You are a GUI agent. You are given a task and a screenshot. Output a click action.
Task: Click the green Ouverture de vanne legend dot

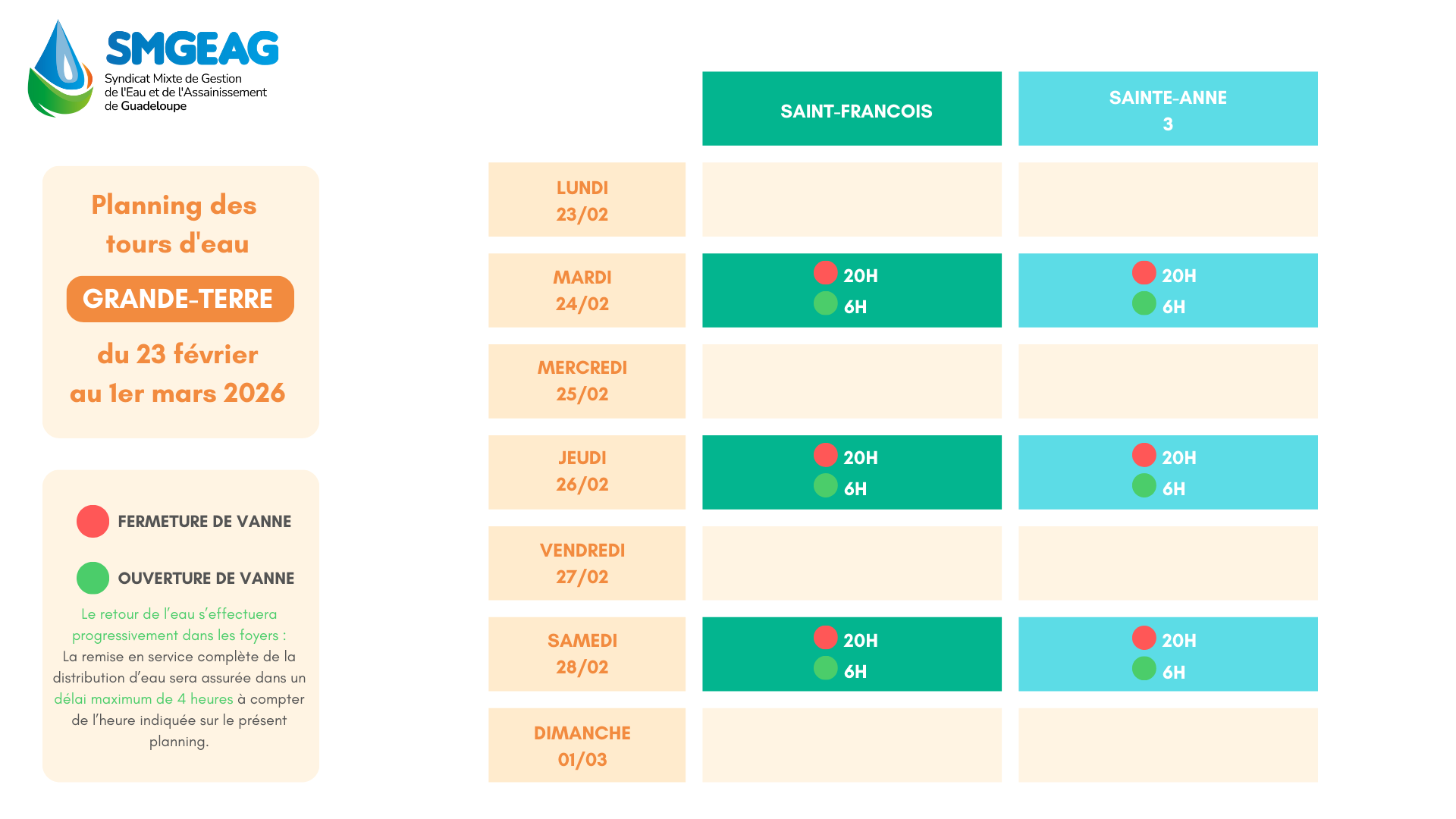pyautogui.click(x=93, y=578)
